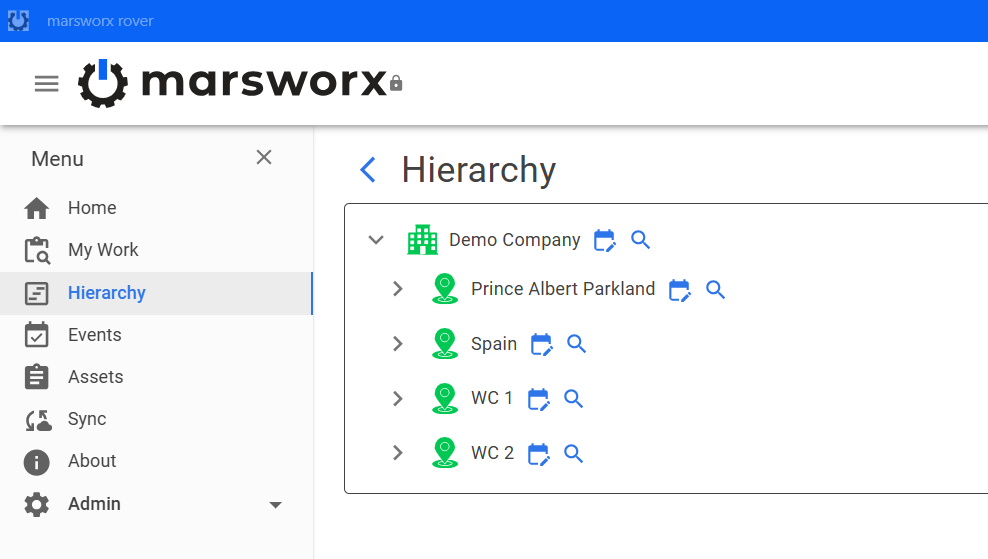The height and width of the screenshot is (559, 988).
Task: Search within WC 2 using magnifier
Action: pos(573,454)
